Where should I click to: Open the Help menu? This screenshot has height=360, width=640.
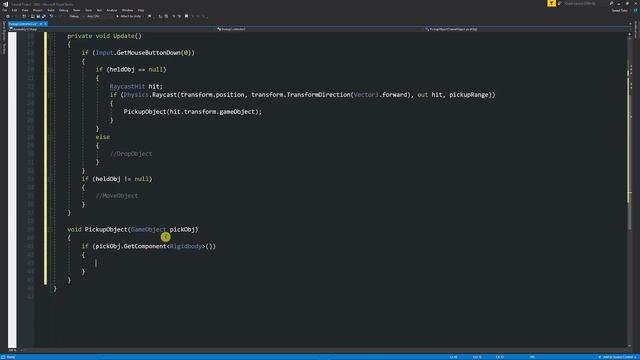click(x=141, y=10)
